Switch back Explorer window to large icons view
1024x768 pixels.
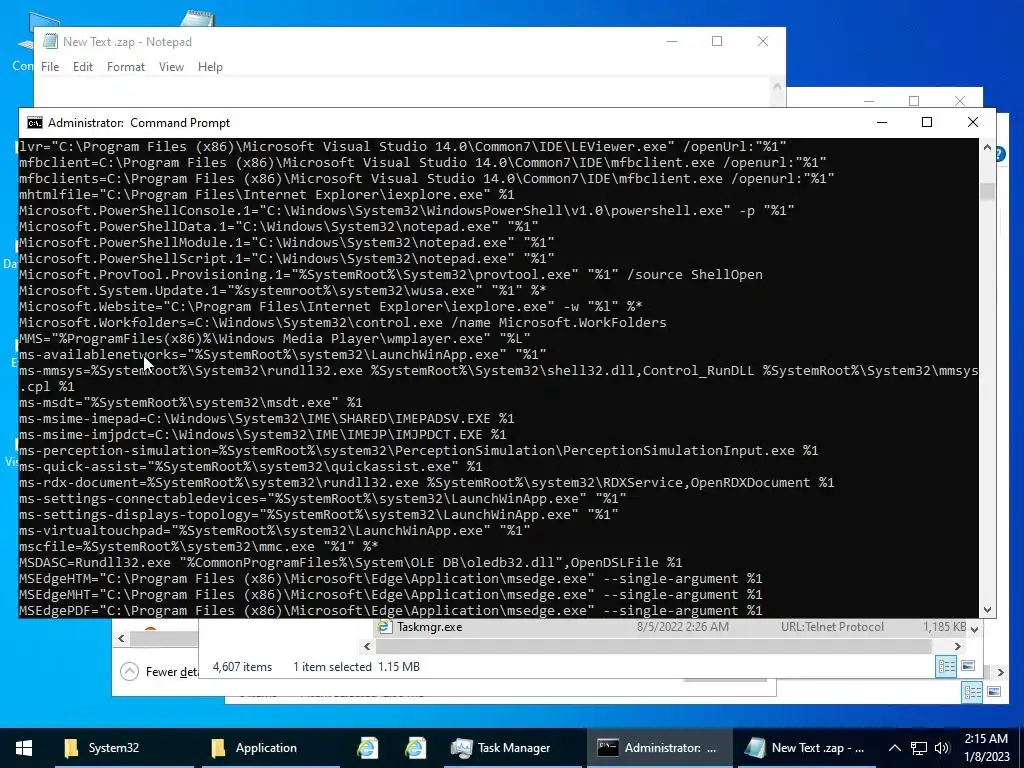coord(994,692)
